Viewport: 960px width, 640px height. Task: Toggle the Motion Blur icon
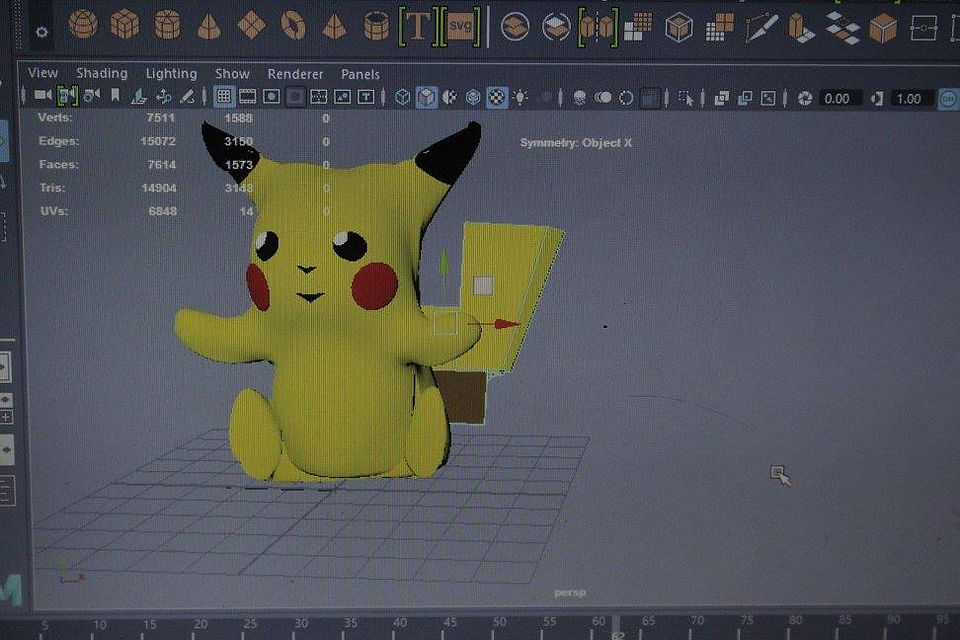coord(603,98)
